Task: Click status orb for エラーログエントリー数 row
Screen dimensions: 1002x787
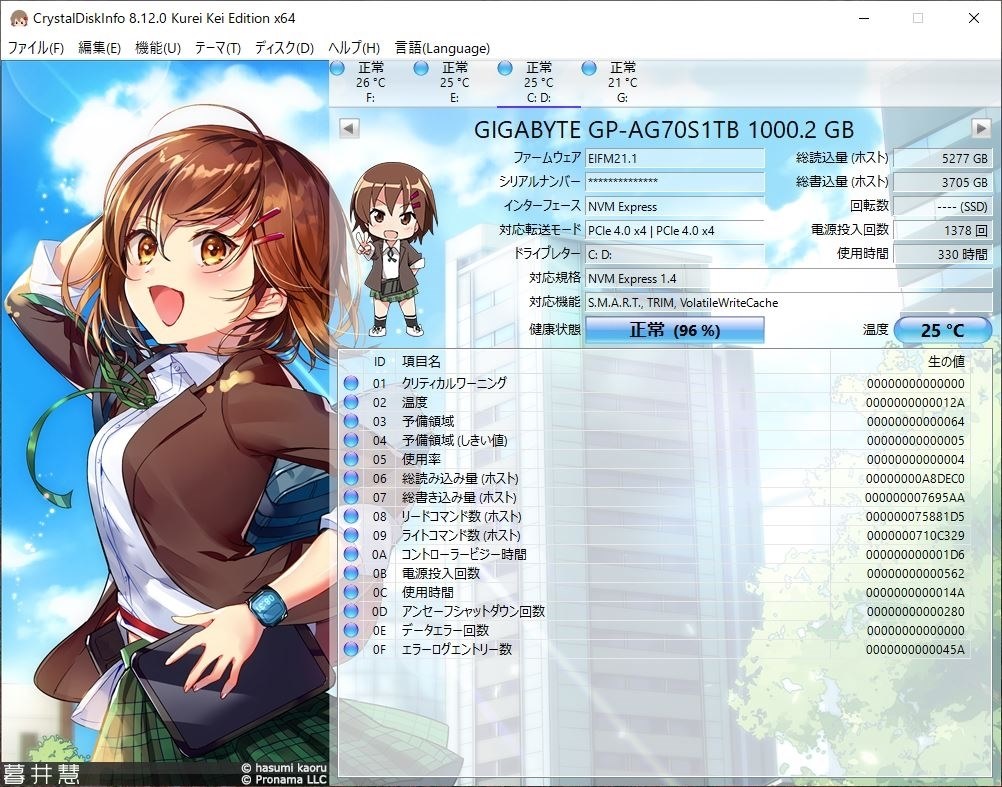Action: point(351,650)
